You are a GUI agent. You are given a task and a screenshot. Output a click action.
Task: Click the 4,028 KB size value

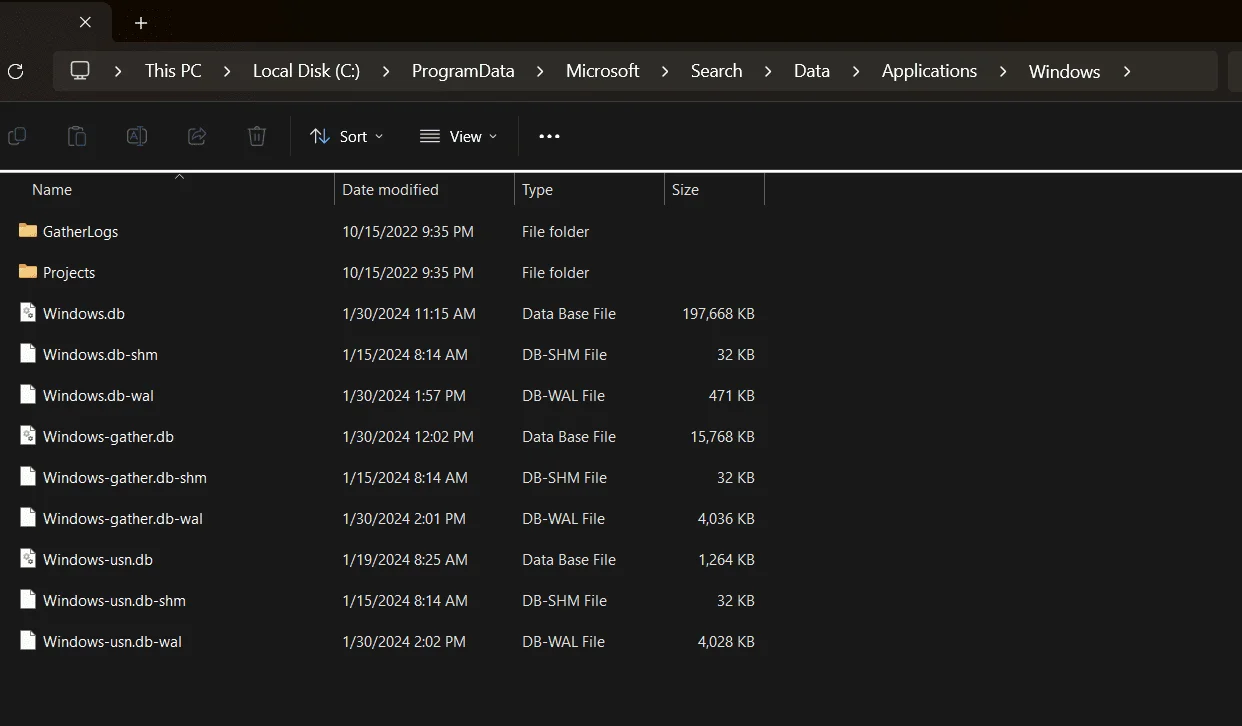coord(726,641)
